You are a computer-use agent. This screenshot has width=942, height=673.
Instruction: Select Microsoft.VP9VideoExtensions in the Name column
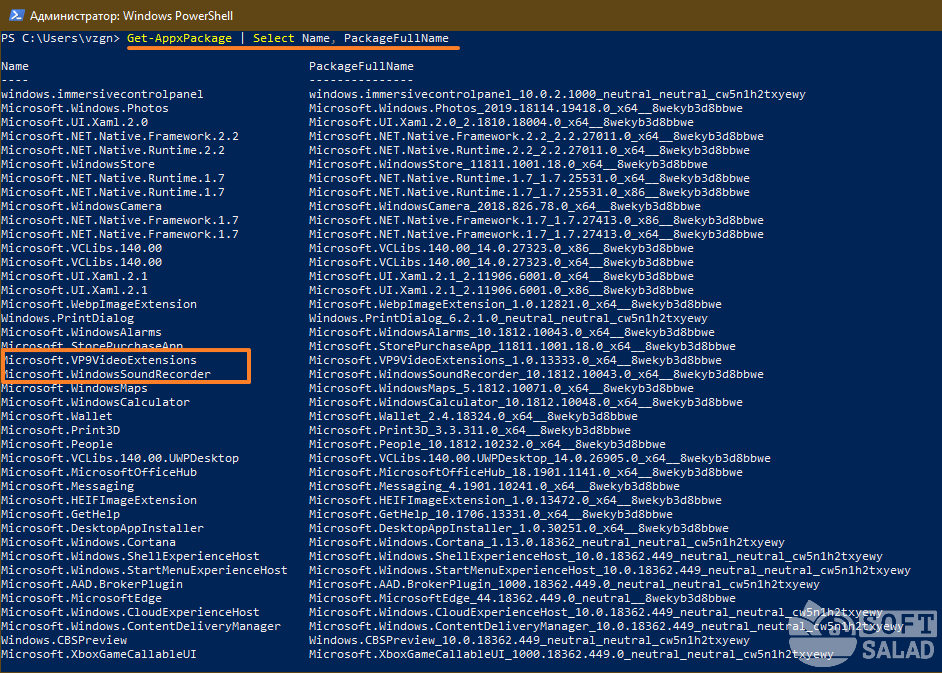click(x=99, y=360)
